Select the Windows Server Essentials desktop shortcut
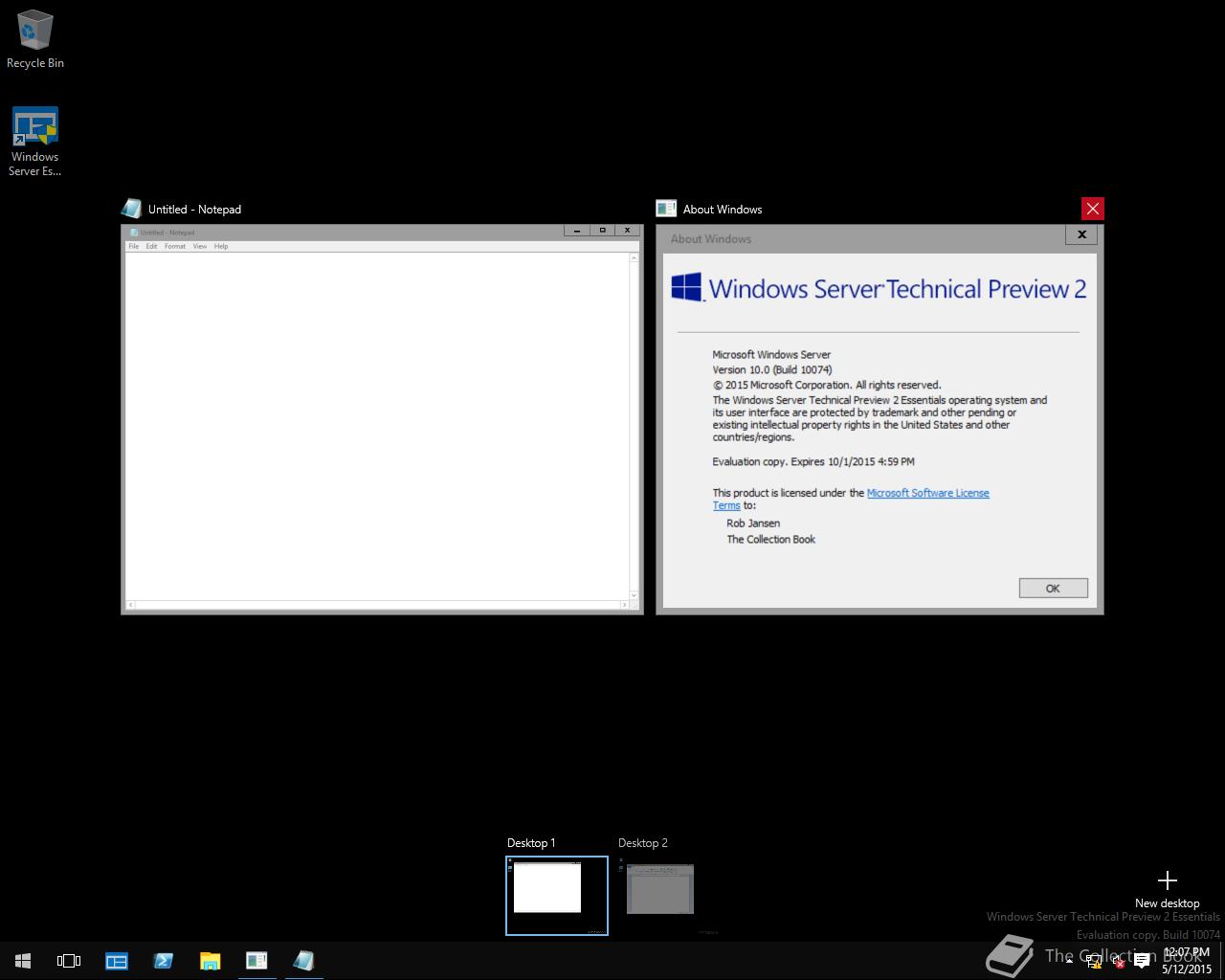Viewport: 1225px width, 980px height. pos(35,142)
